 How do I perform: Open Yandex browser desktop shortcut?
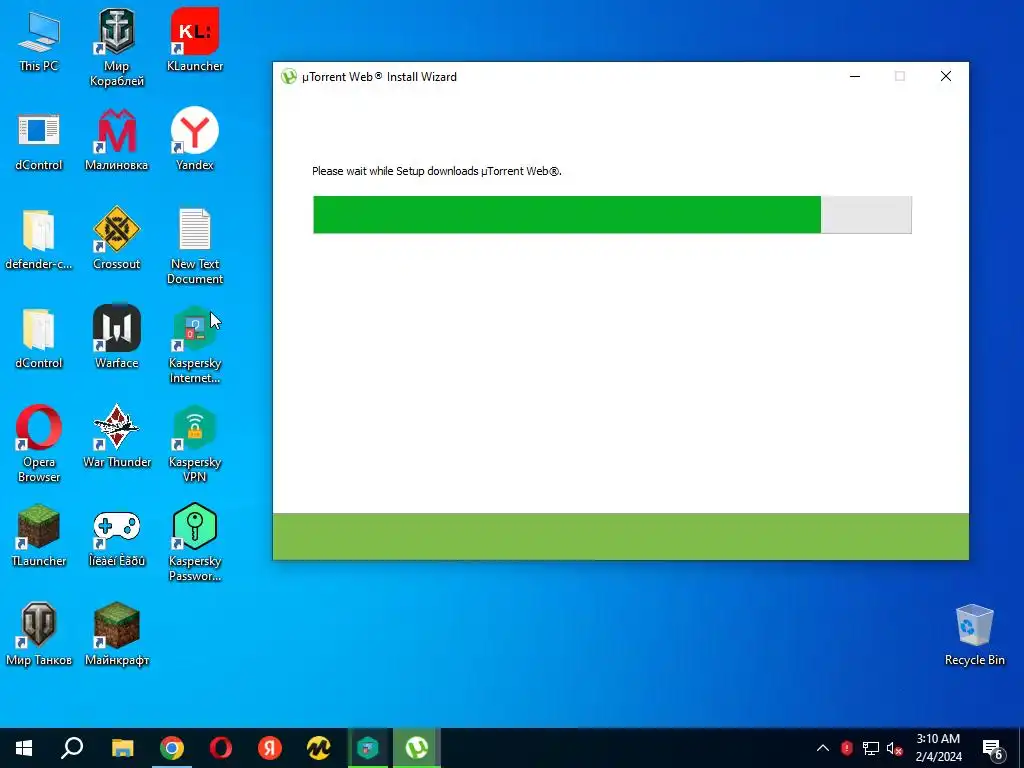195,138
